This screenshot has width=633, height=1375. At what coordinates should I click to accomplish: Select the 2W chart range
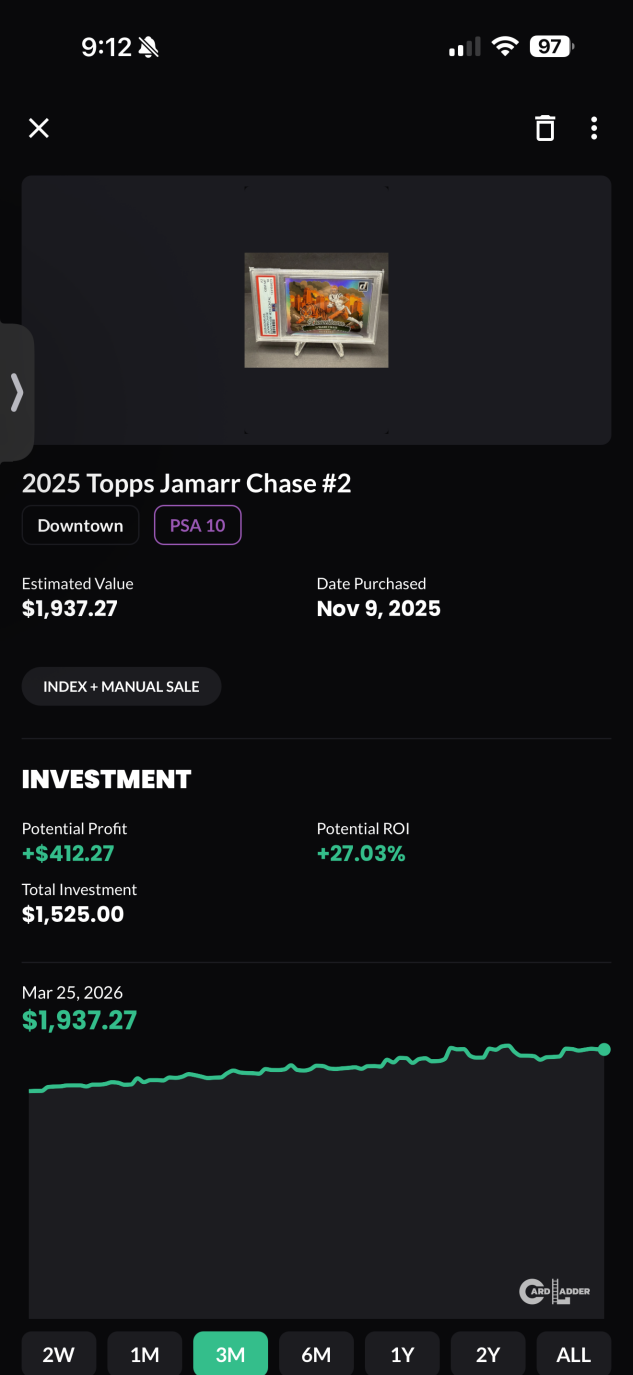(x=59, y=1354)
